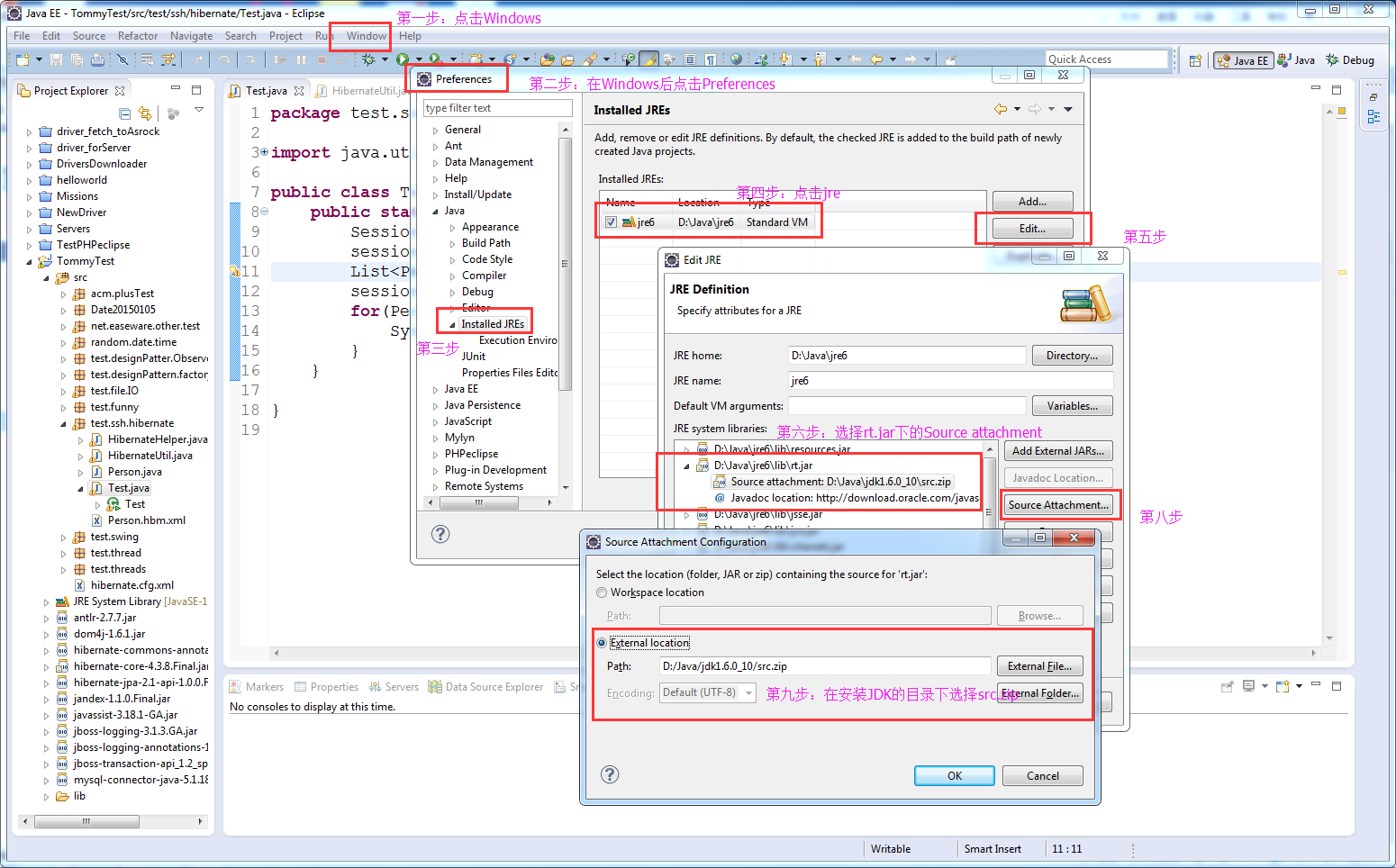Open the Refactor menu

tap(138, 36)
